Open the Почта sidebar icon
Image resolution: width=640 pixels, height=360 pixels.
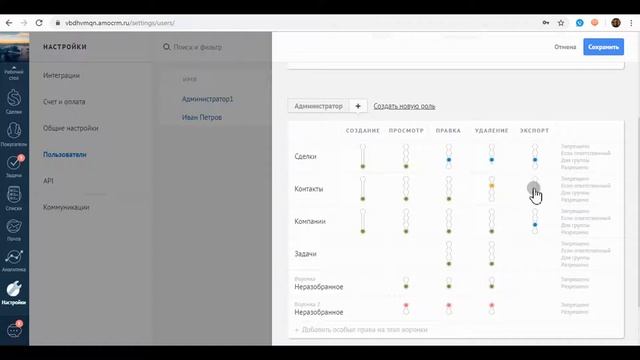pyautogui.click(x=14, y=230)
